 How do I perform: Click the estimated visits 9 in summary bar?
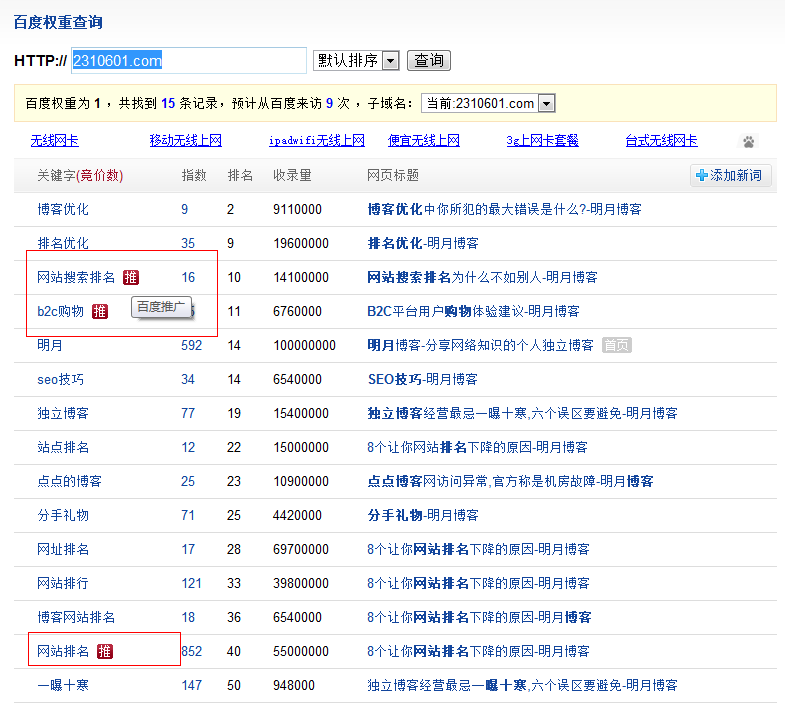tap(329, 103)
